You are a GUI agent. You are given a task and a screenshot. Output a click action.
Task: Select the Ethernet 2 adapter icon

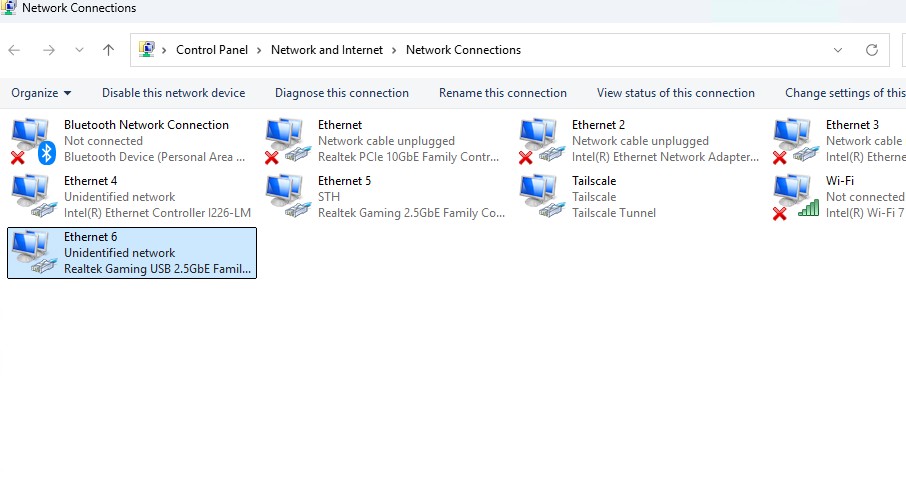[x=538, y=140]
